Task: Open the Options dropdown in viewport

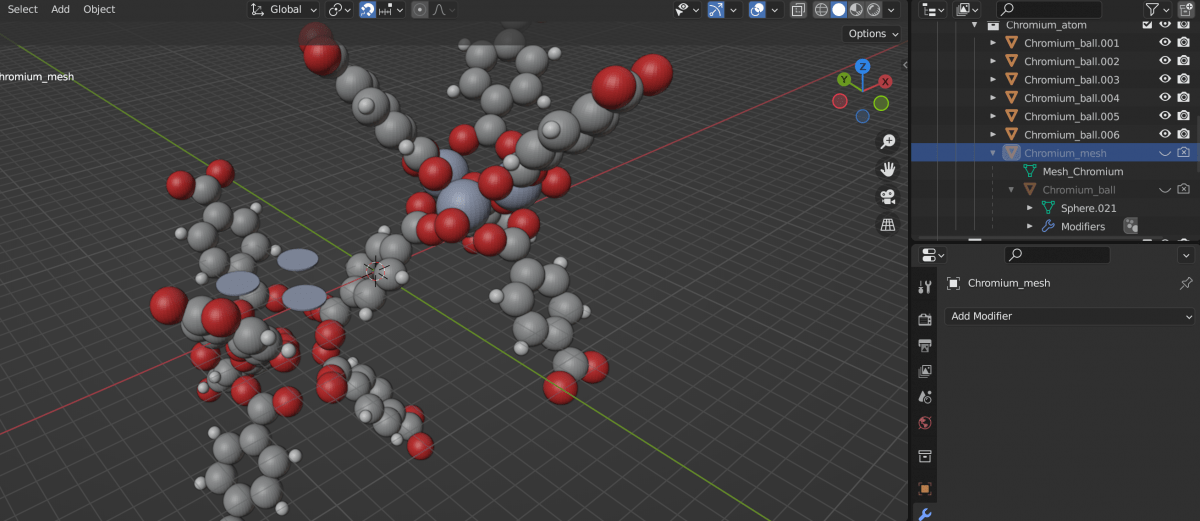Action: [872, 33]
